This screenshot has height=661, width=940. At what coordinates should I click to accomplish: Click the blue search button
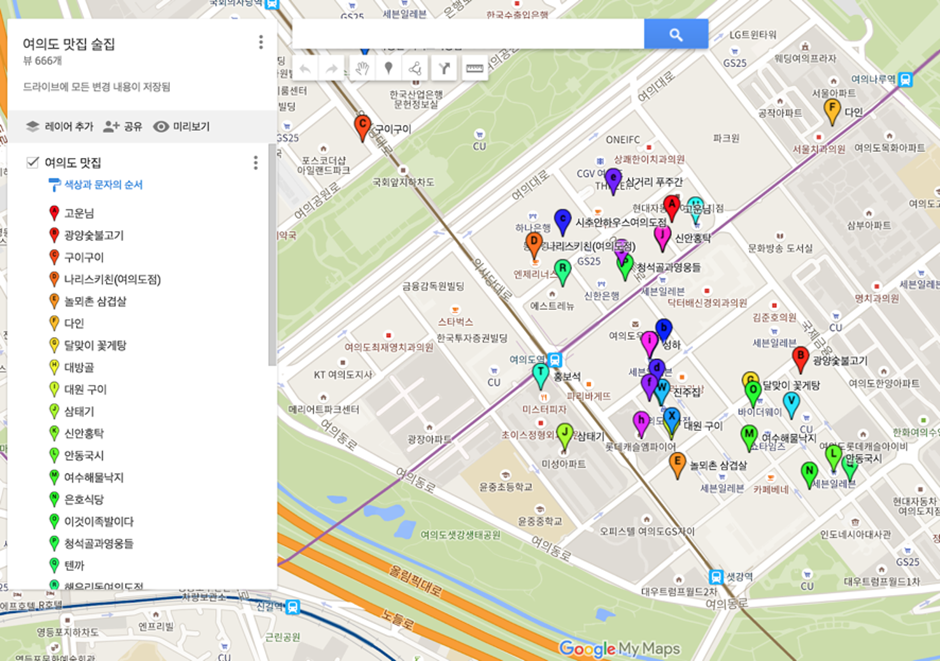pos(676,34)
